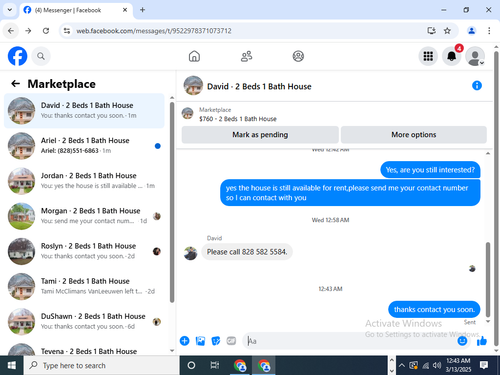Click the message 'Please call 828 582 5584.'
Viewport: 500px width, 375px height.
[247, 252]
